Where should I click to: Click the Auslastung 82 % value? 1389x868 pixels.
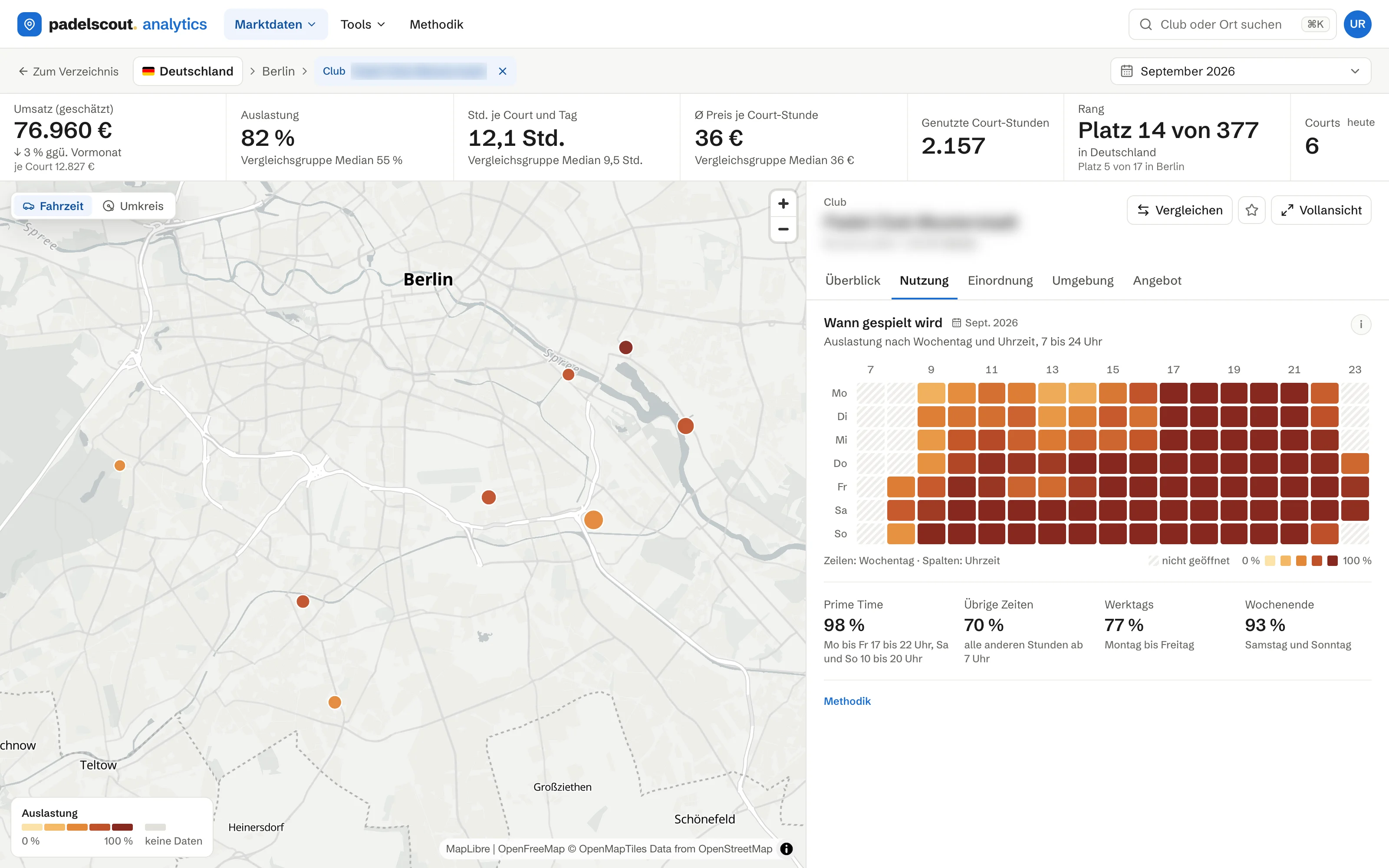[267, 138]
